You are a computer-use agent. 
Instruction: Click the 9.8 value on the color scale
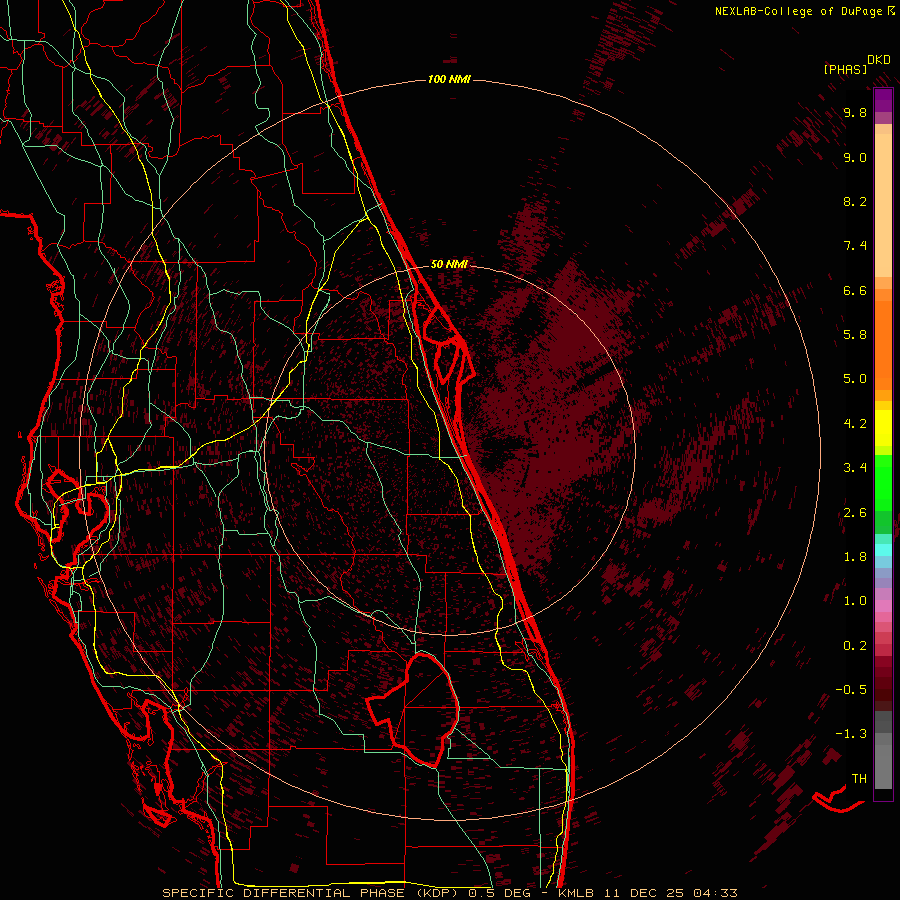(x=855, y=112)
